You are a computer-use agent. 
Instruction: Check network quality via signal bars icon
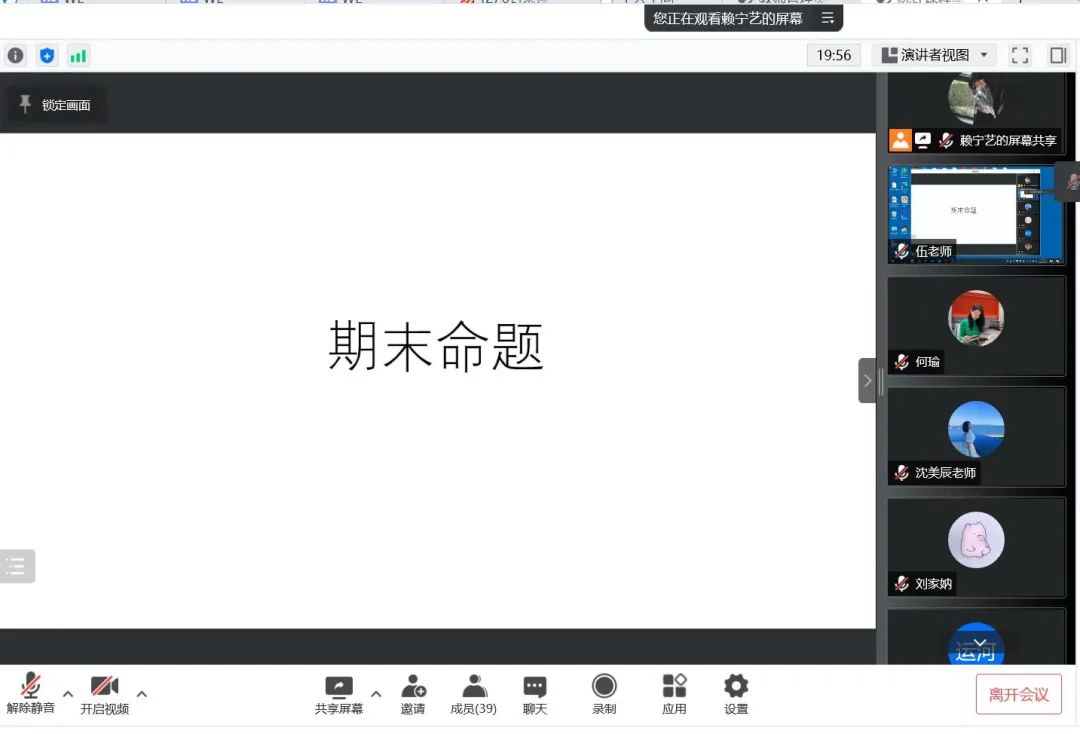pos(78,55)
